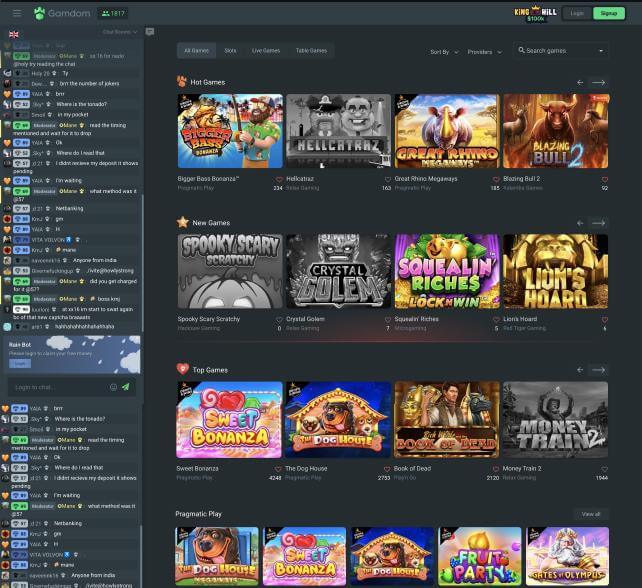Open the hamburger menu
This screenshot has height=588, width=642.
click(x=17, y=14)
